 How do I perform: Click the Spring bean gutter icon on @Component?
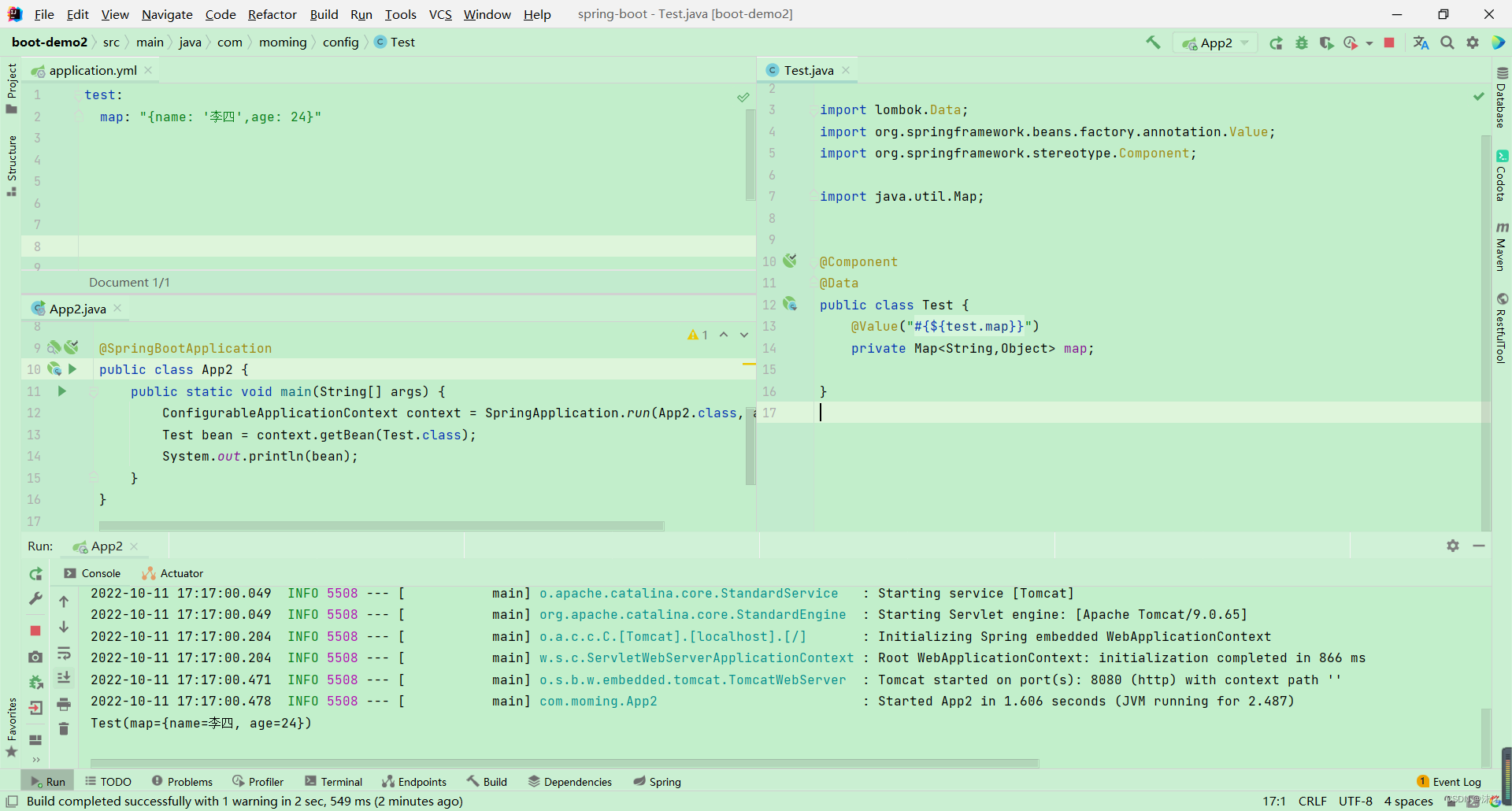[x=790, y=261]
